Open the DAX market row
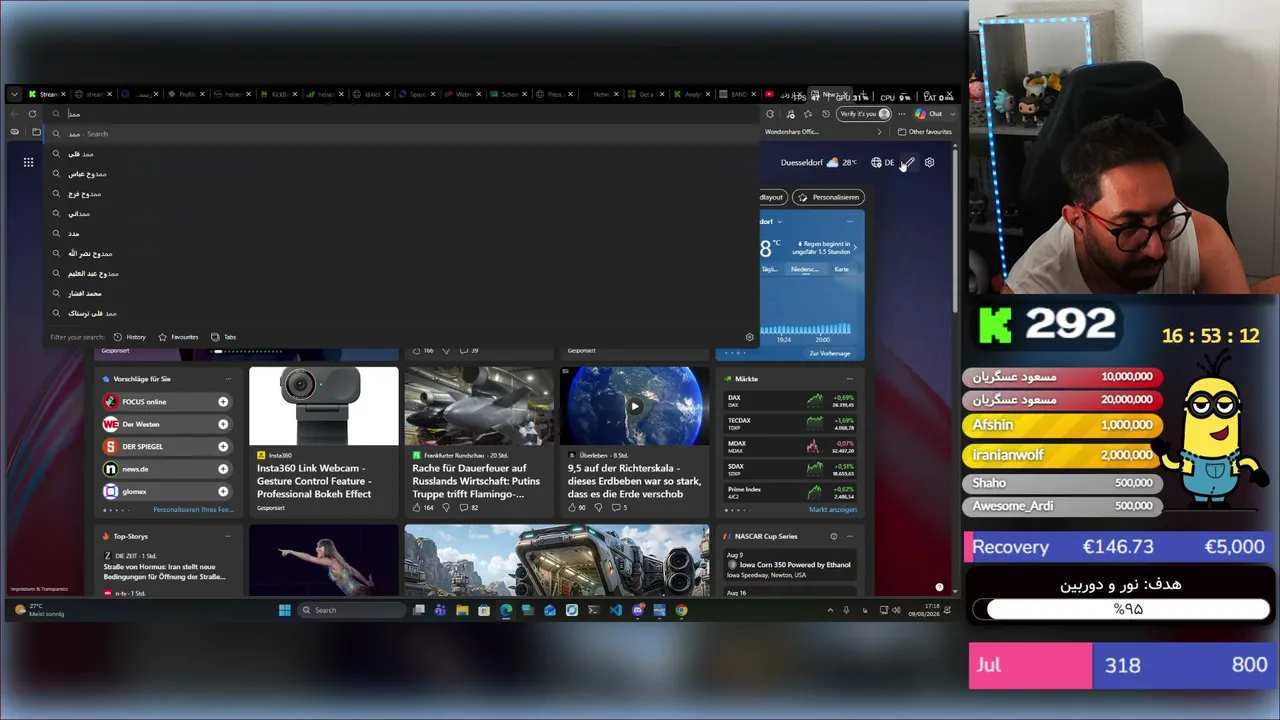 tap(790, 400)
